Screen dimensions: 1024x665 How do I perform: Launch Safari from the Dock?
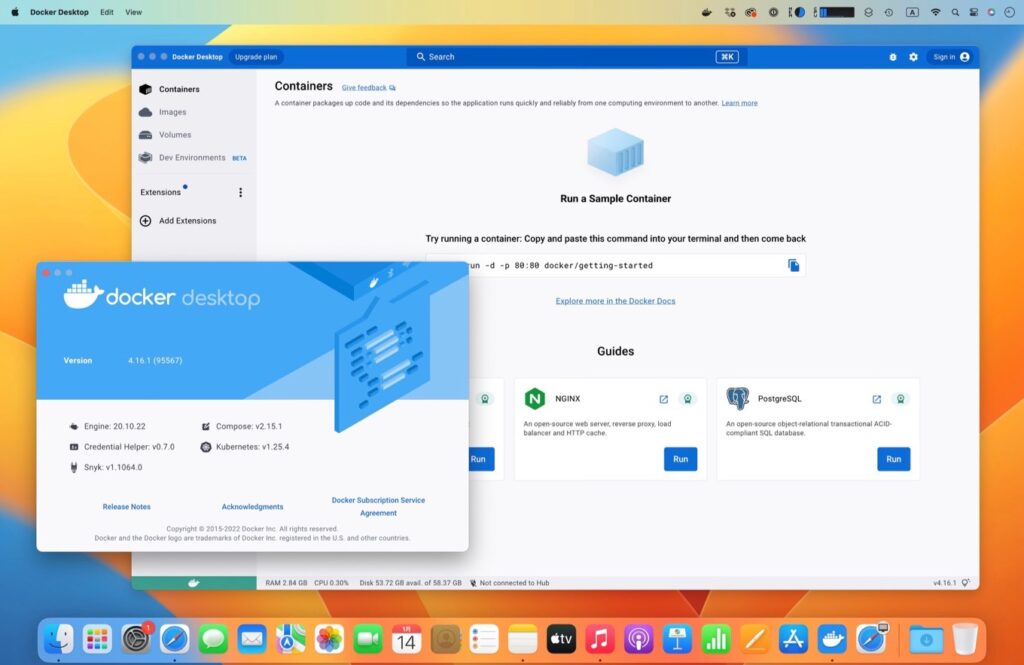(x=174, y=638)
